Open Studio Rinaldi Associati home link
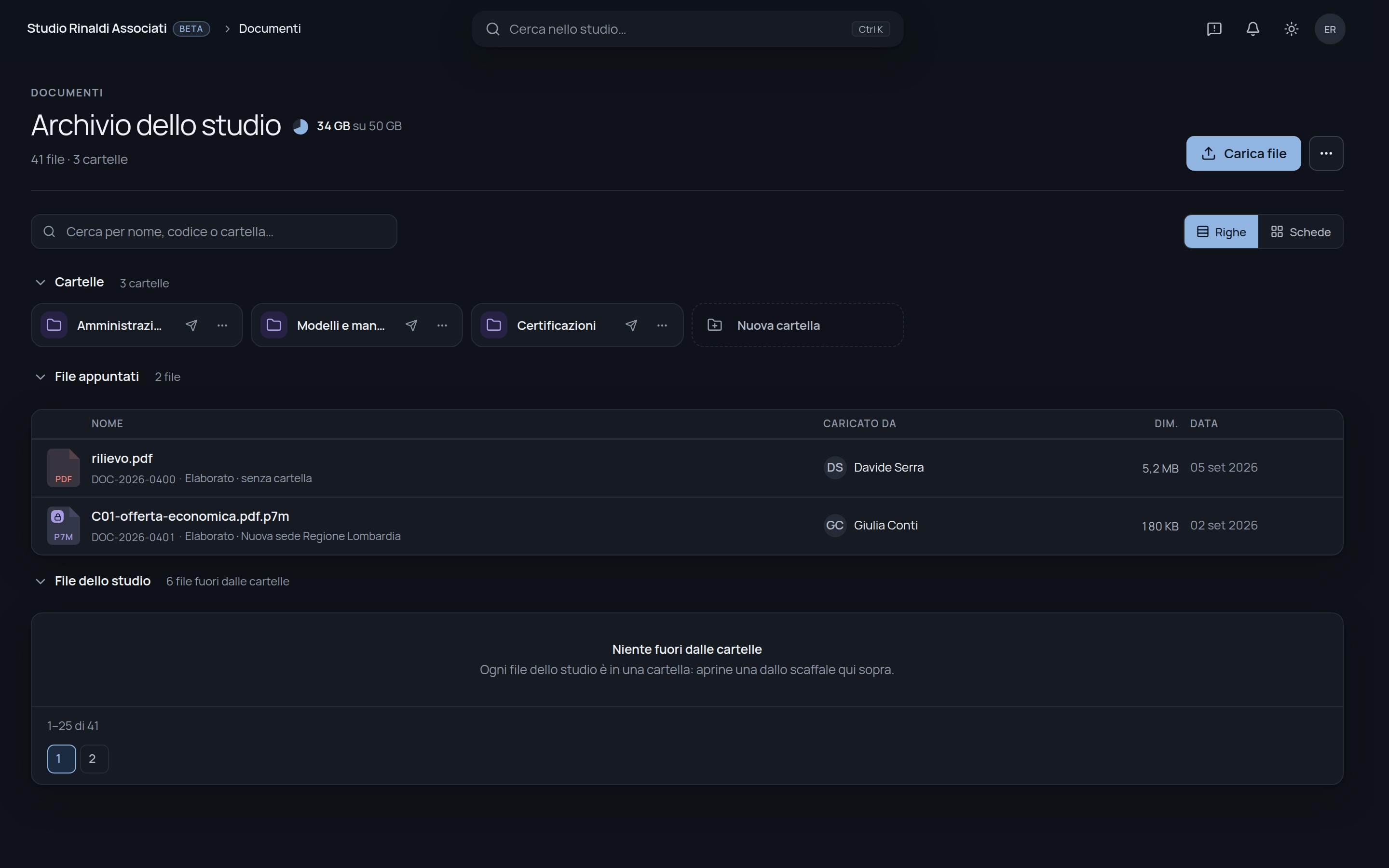 (96, 29)
